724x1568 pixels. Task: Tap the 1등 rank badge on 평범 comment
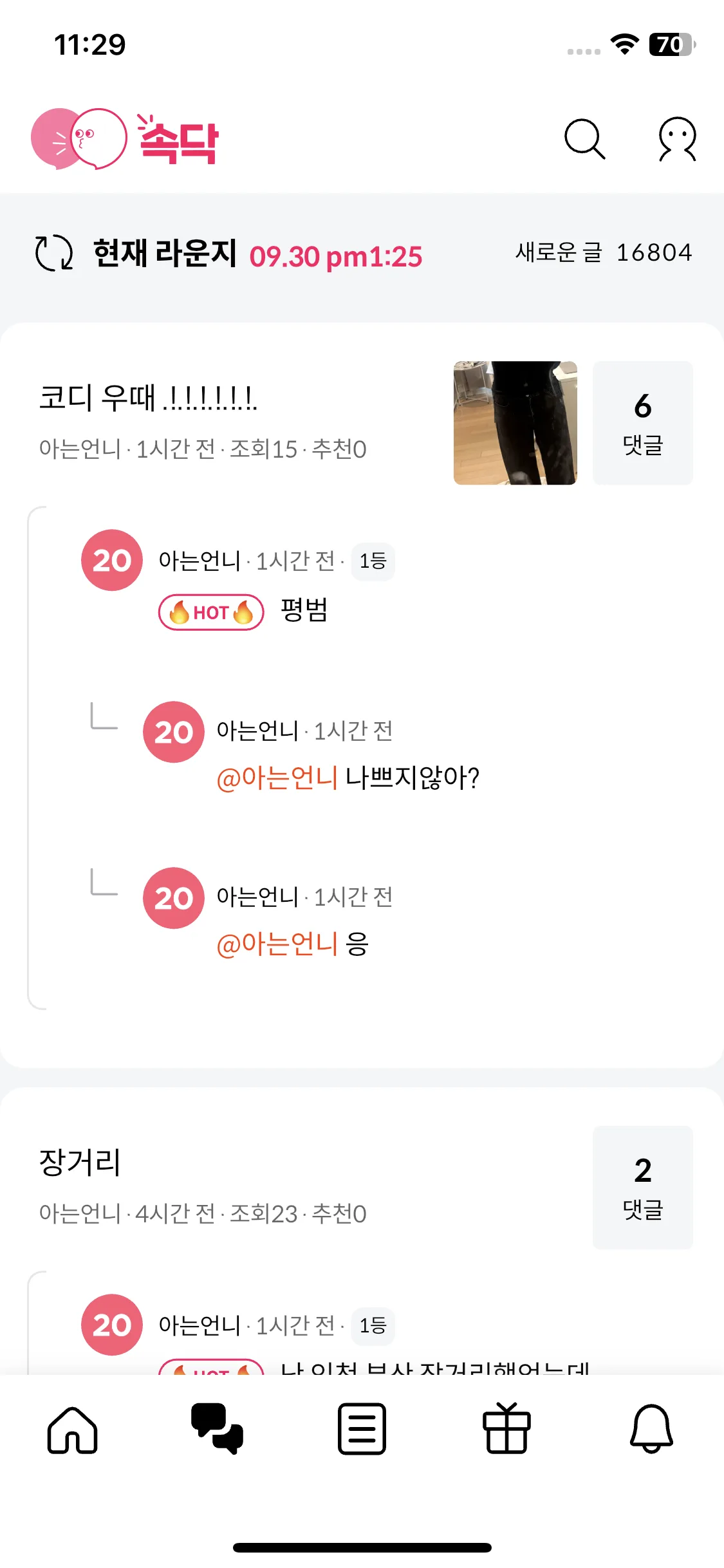coord(373,561)
